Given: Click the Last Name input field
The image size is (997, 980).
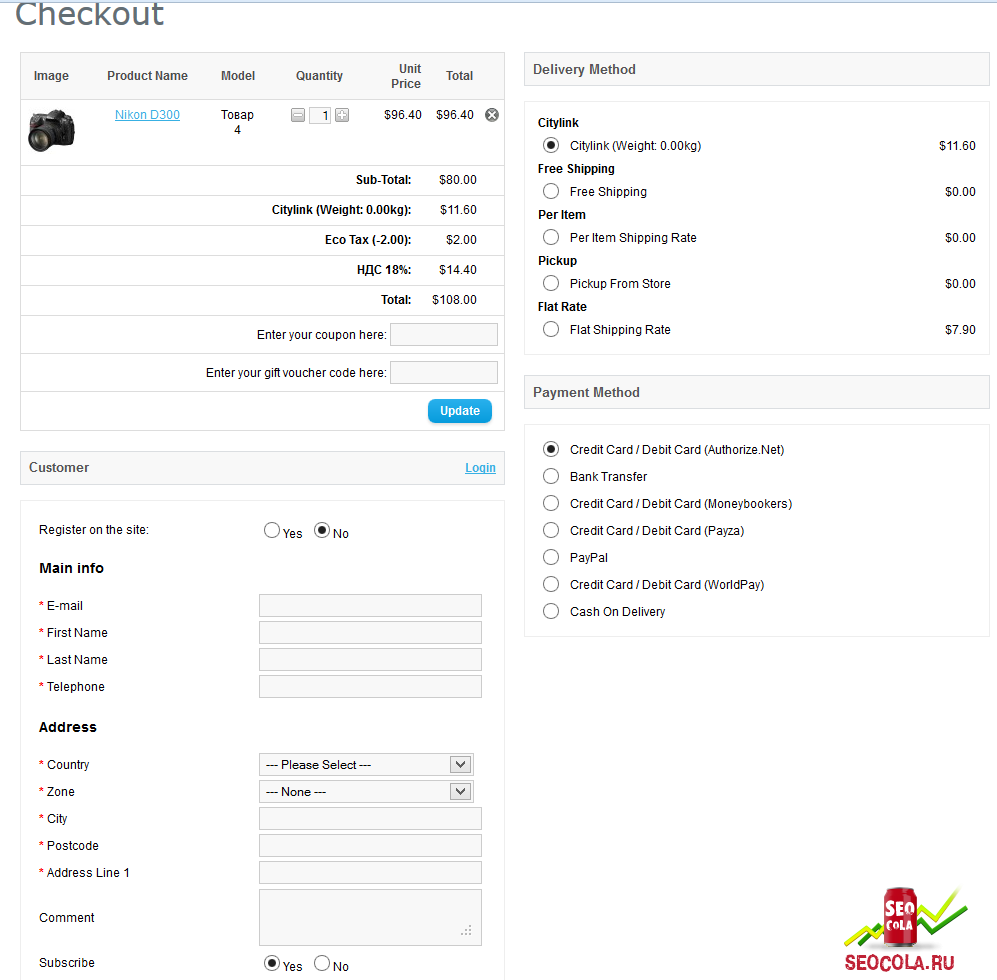Looking at the screenshot, I should [x=370, y=659].
